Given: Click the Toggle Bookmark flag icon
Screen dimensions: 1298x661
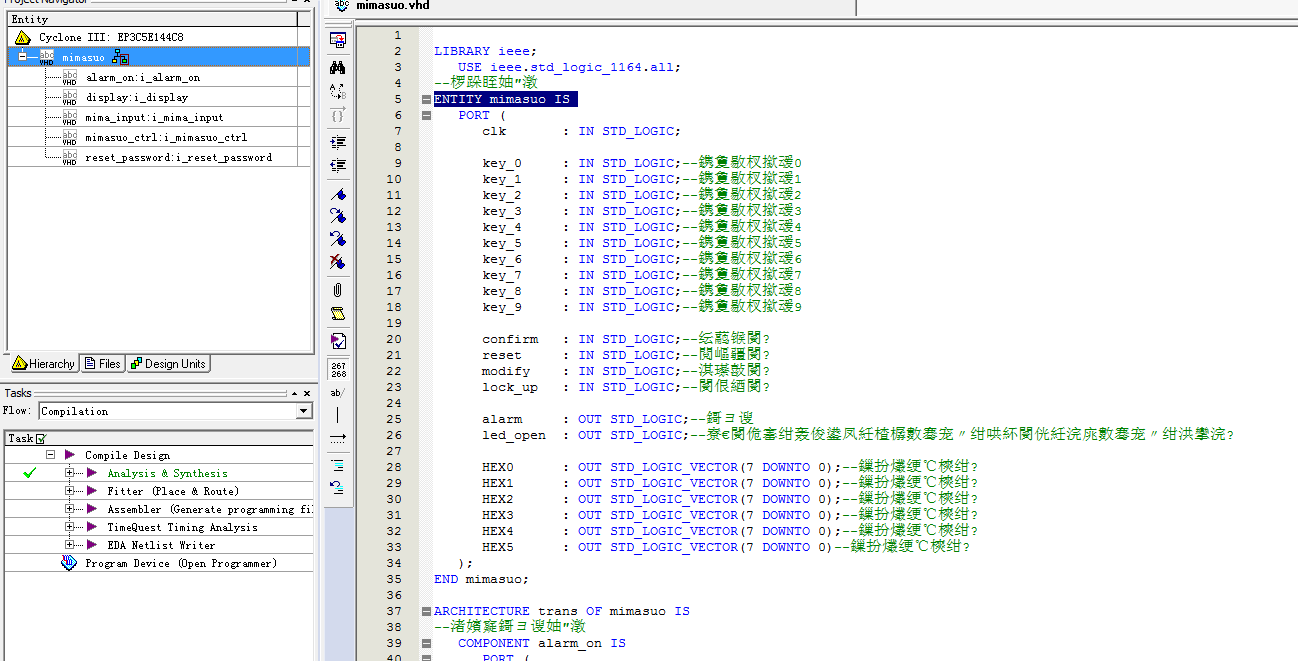Looking at the screenshot, I should pyautogui.click(x=338, y=192).
